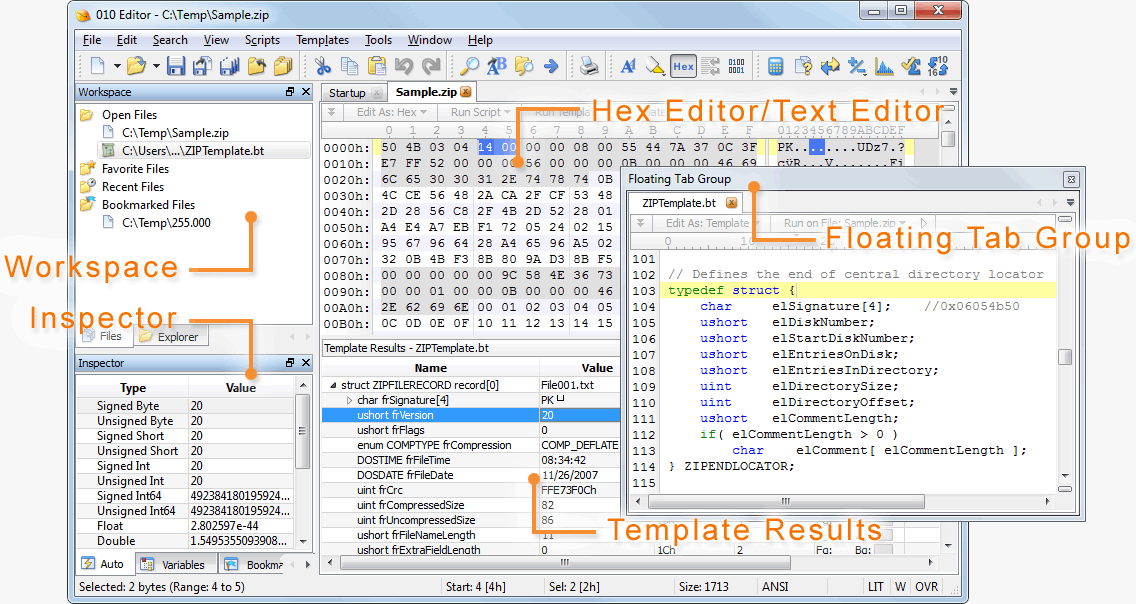Float the Workspace panel with its undock button
Screen dimensions: 1136x604
click(x=290, y=92)
